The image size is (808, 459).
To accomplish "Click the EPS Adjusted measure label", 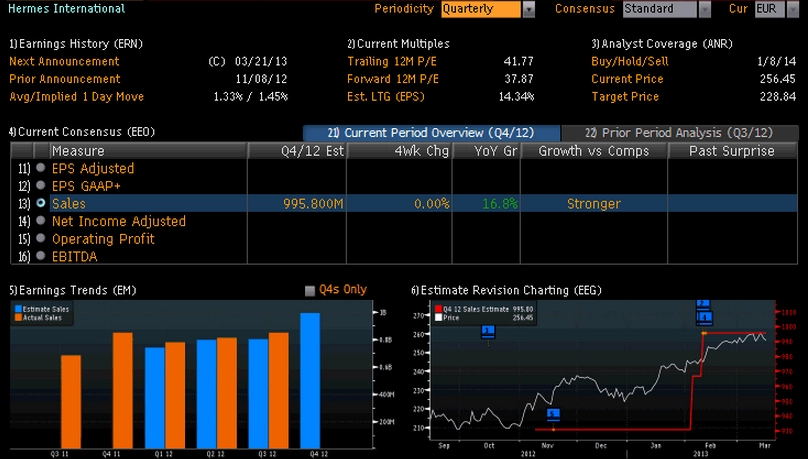I will tap(93, 168).
